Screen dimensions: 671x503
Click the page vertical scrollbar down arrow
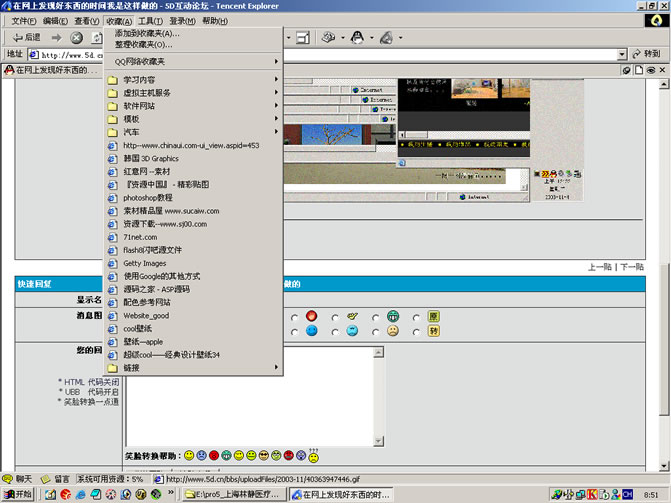click(664, 466)
